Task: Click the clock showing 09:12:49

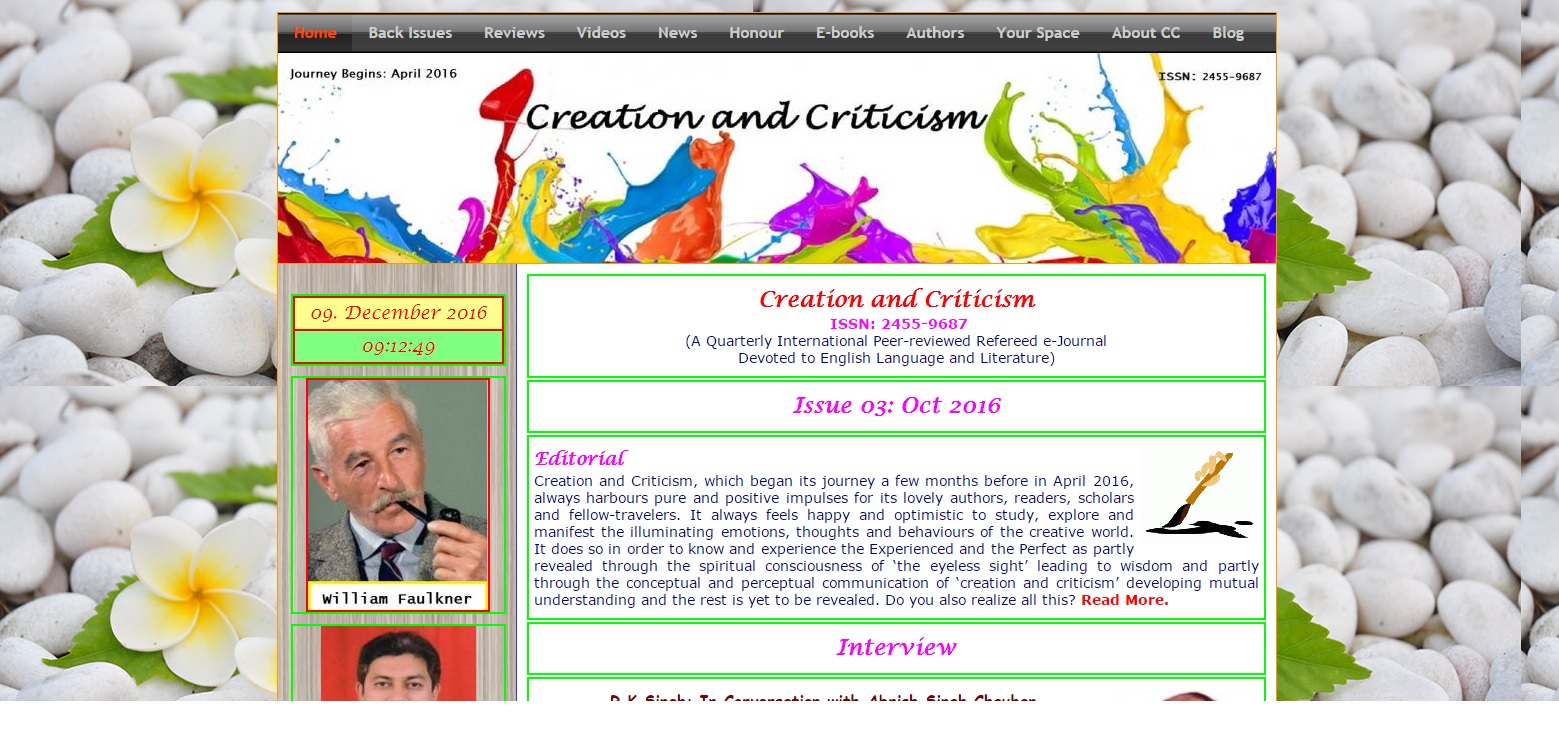Action: point(398,347)
